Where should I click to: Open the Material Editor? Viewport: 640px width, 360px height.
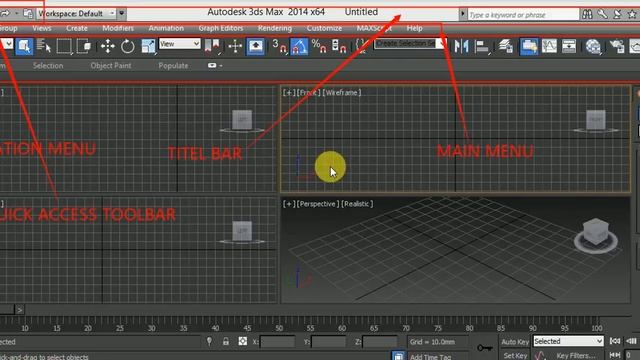tap(593, 46)
